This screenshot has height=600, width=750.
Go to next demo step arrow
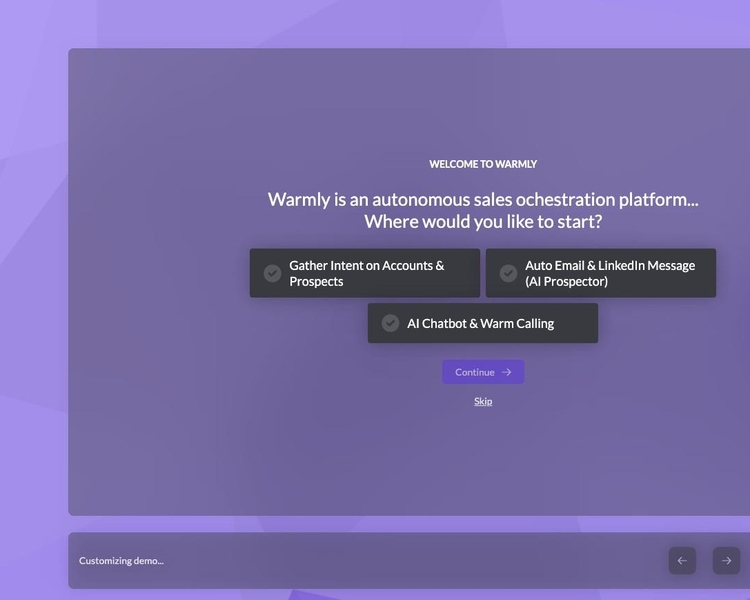coord(726,560)
